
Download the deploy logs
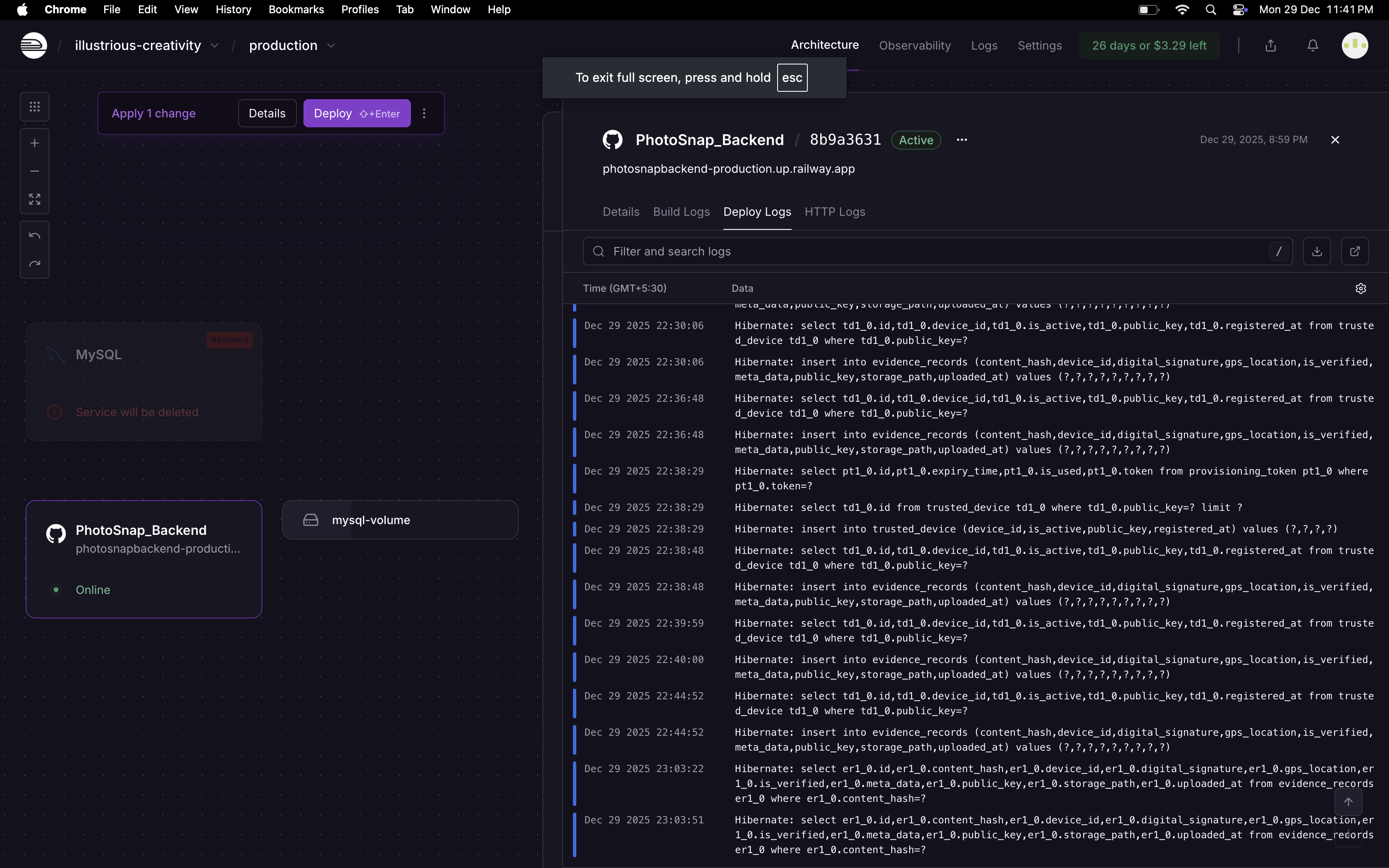tap(1317, 251)
